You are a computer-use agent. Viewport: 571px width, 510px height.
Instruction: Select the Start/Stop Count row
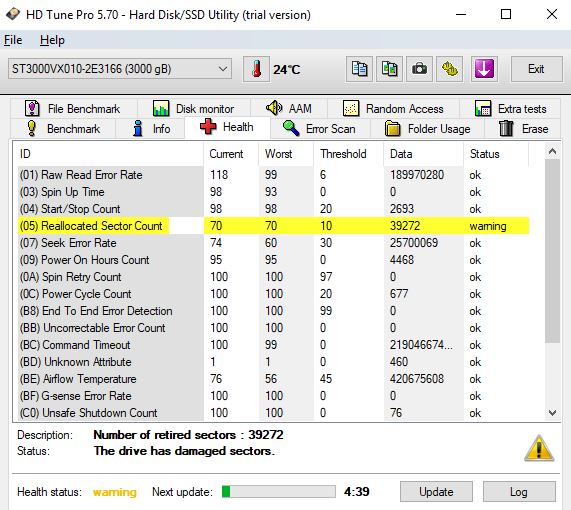[273, 209]
